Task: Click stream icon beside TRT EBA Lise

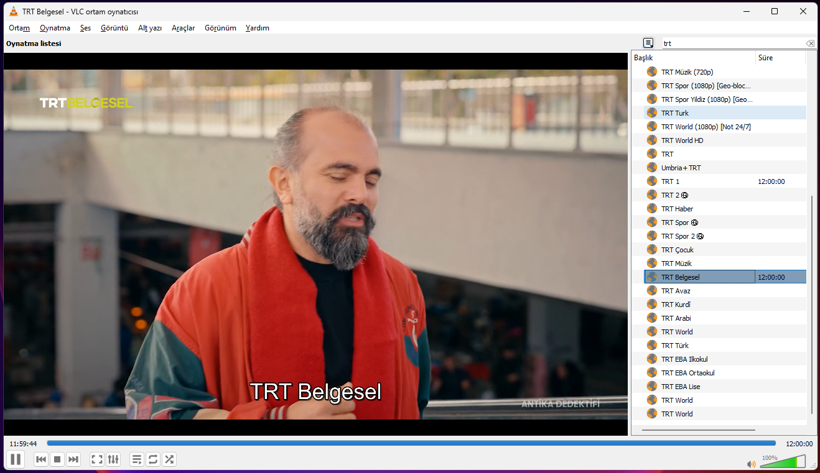Action: [x=652, y=386]
